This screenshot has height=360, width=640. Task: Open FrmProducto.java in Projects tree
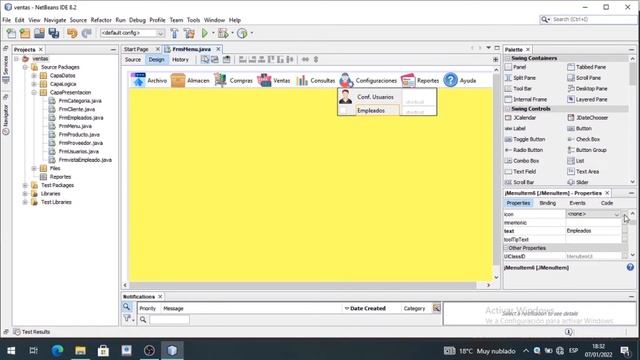point(79,134)
